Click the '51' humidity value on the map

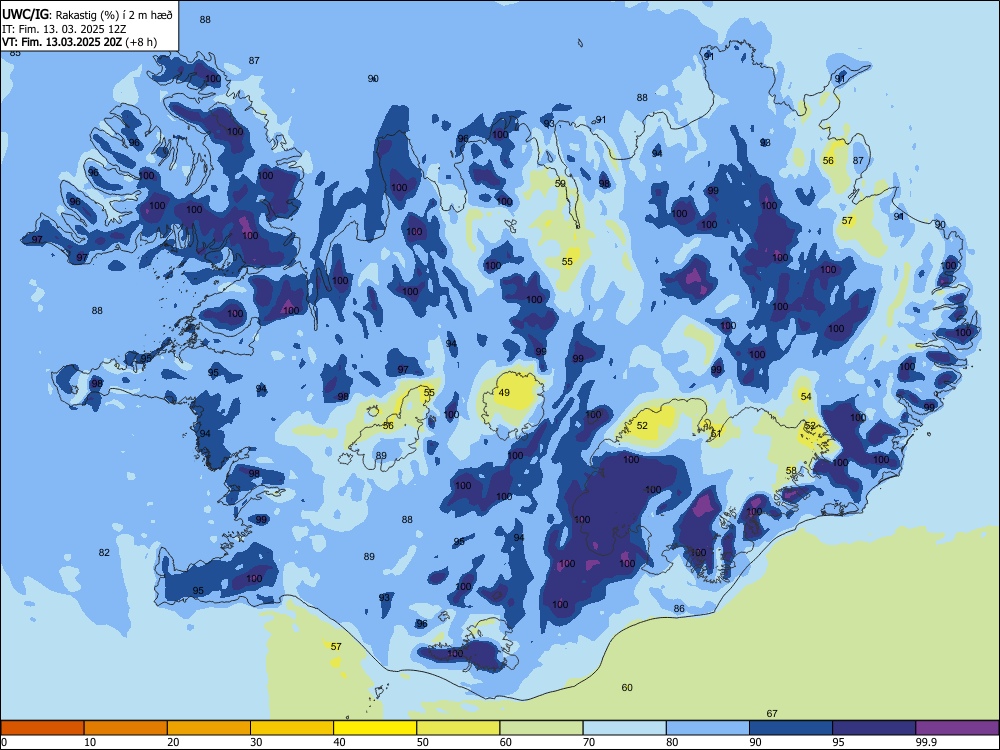pyautogui.click(x=716, y=434)
